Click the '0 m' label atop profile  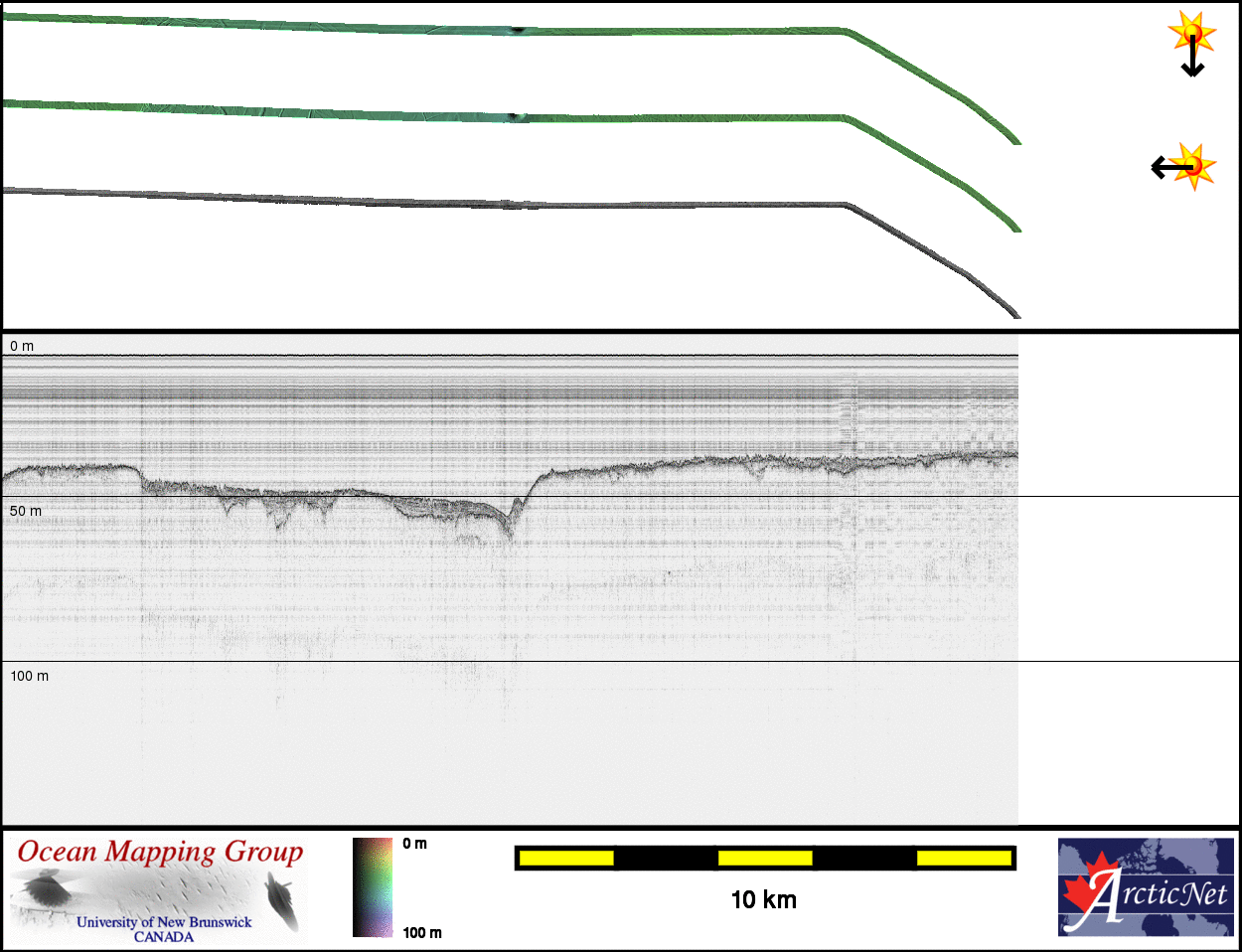tap(22, 346)
